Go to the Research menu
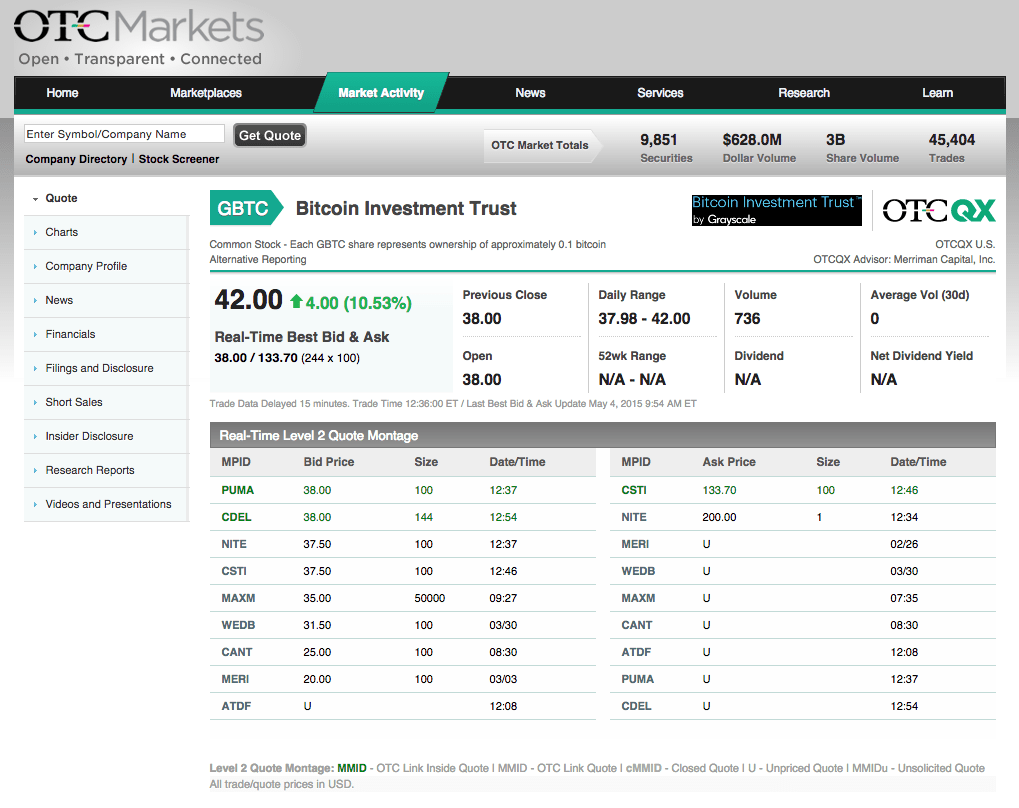 coord(804,93)
